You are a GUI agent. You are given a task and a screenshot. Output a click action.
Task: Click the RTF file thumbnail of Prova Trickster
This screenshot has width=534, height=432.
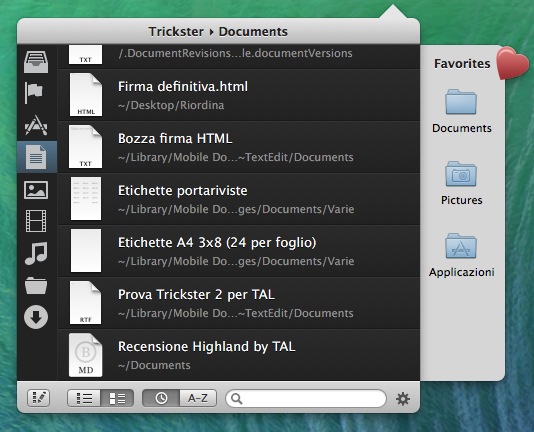click(85, 303)
